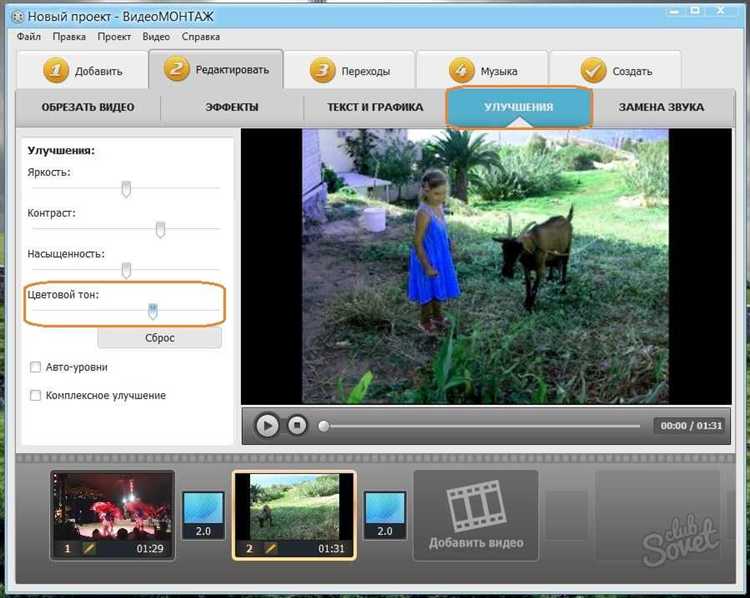Click the pencil edit icon on clip 2
Image resolution: width=750 pixels, height=598 pixels.
click(271, 548)
